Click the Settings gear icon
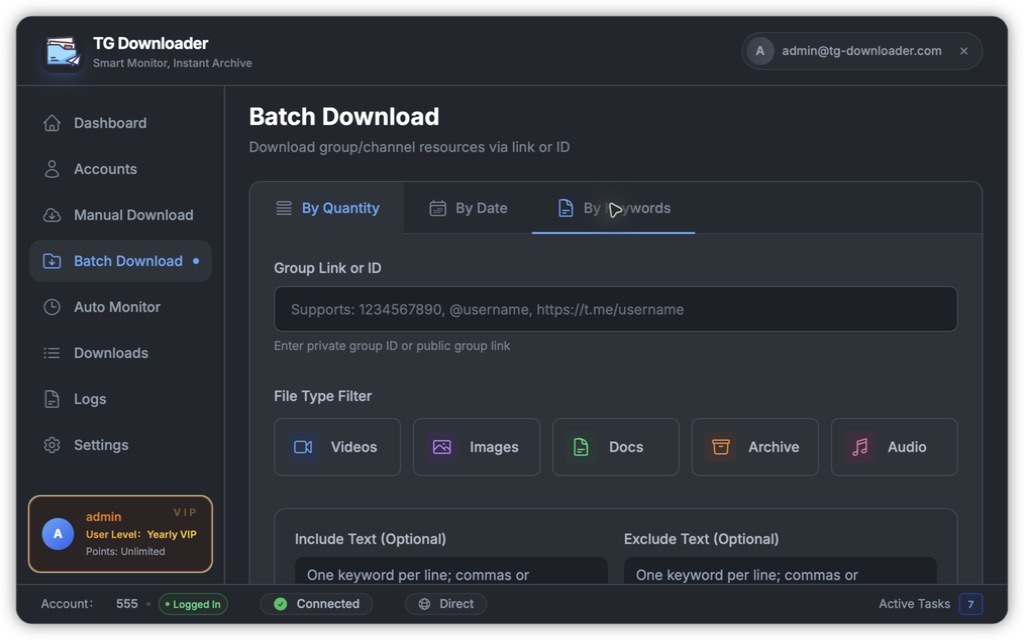The image size is (1024, 640). (52, 445)
